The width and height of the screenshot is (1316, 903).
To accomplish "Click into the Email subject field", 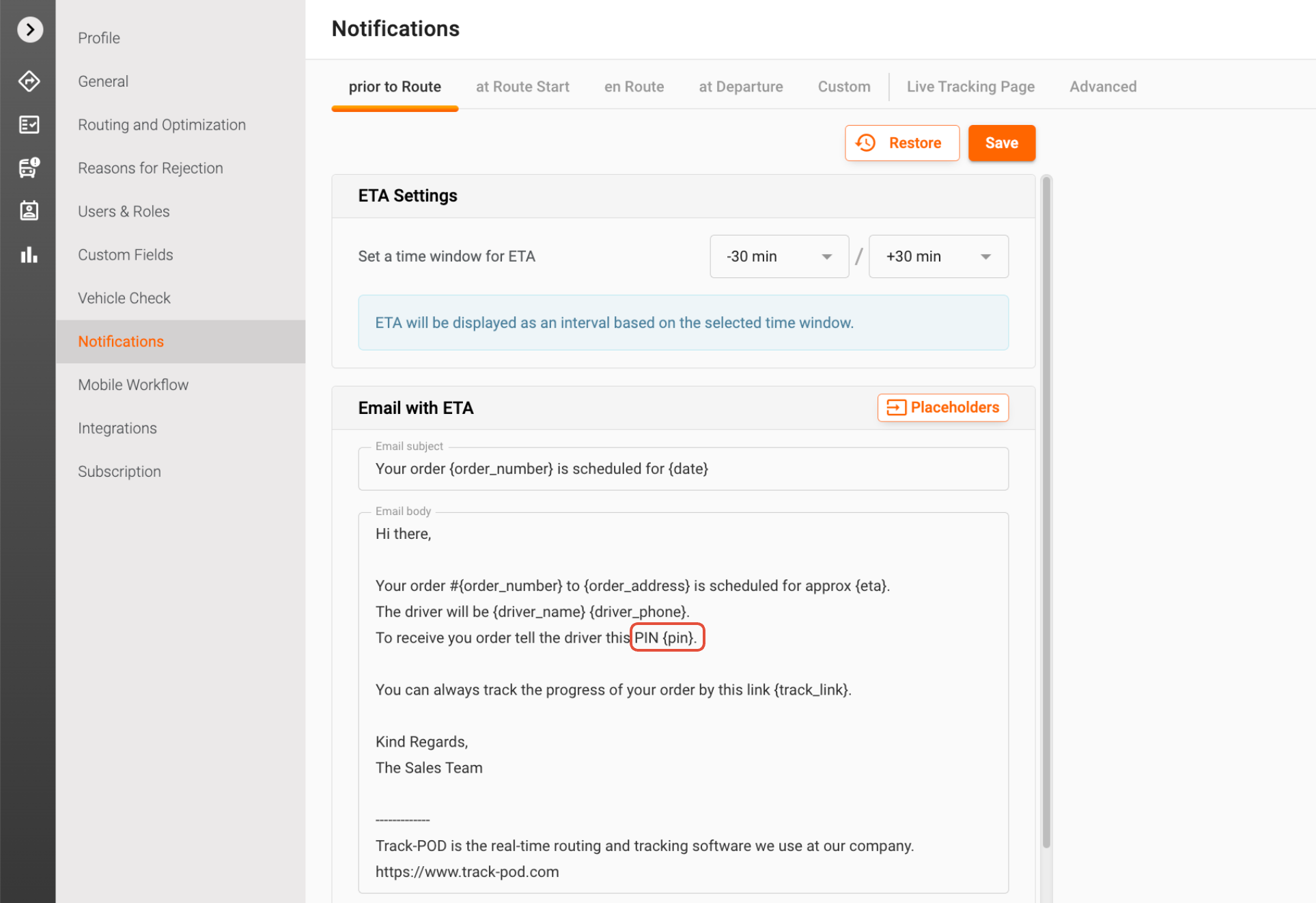I will coord(683,469).
